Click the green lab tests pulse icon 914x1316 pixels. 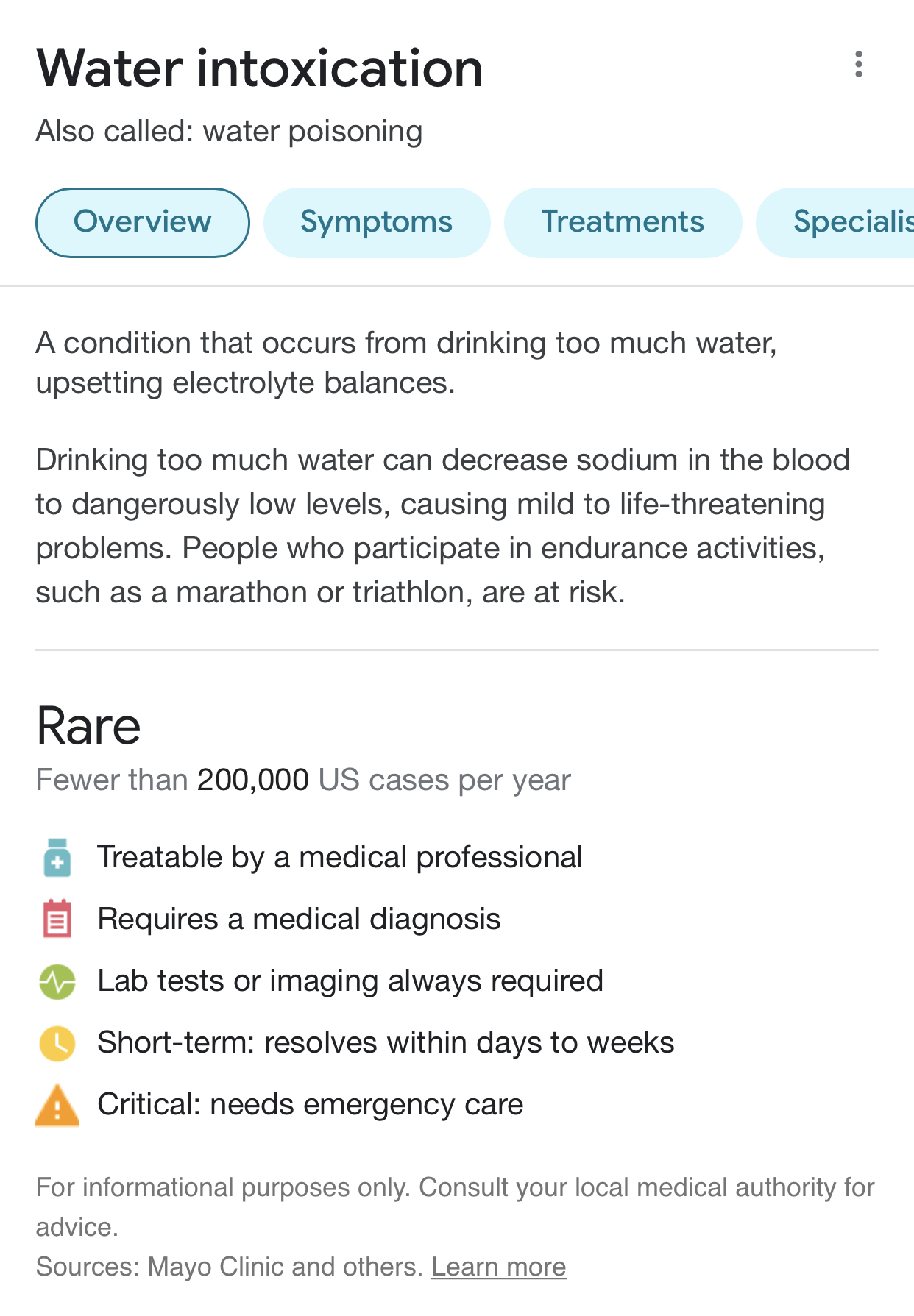(57, 981)
